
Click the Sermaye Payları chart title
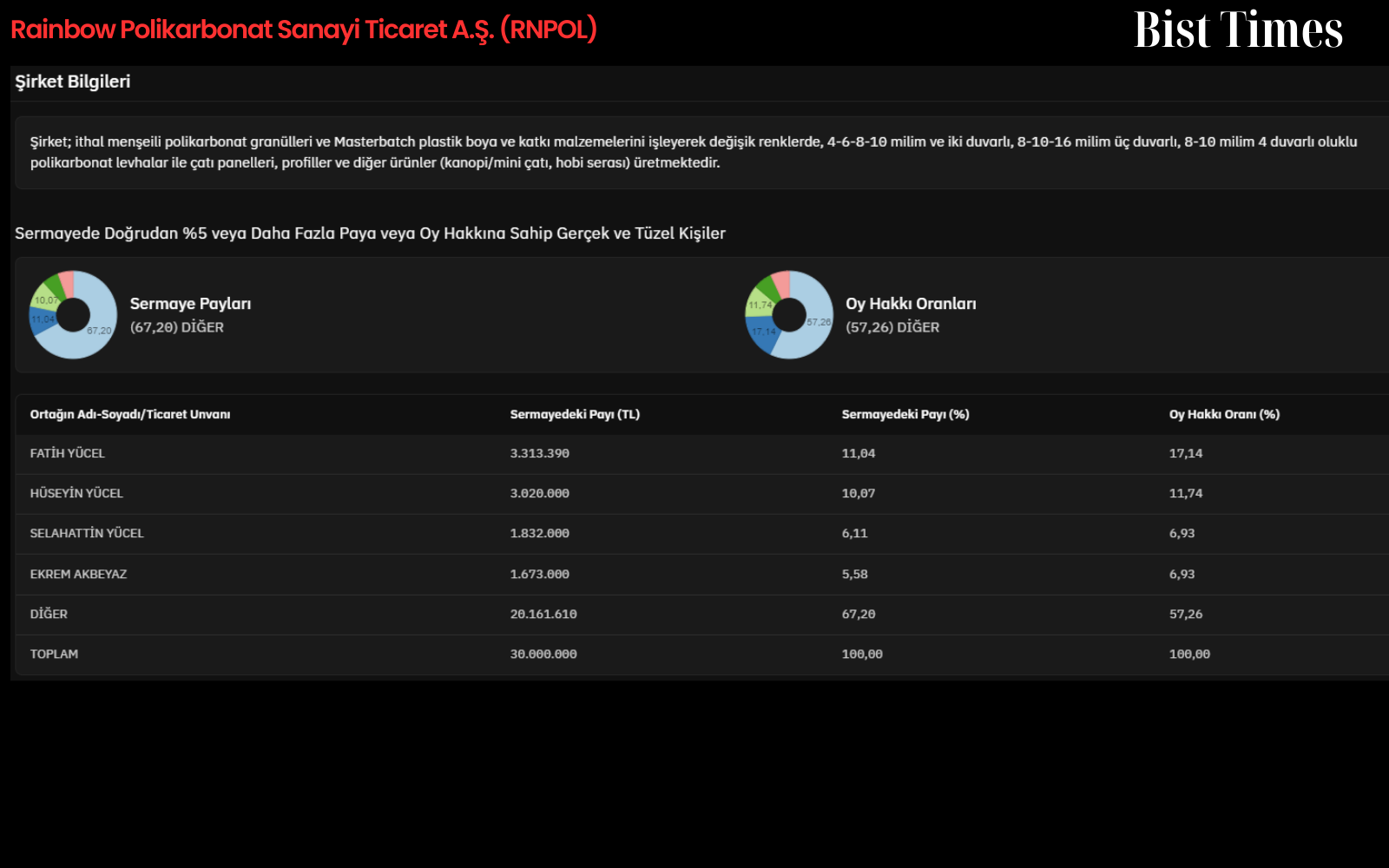tap(190, 304)
